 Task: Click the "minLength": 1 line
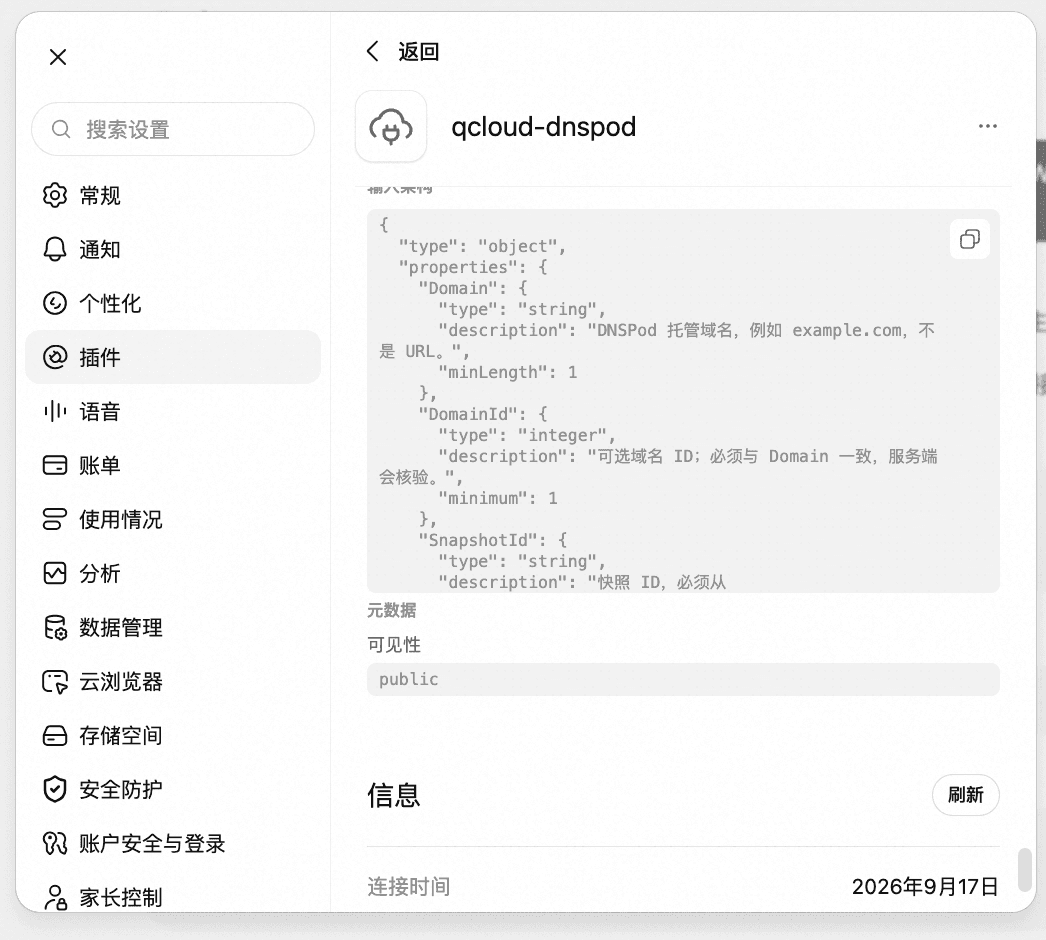(508, 372)
